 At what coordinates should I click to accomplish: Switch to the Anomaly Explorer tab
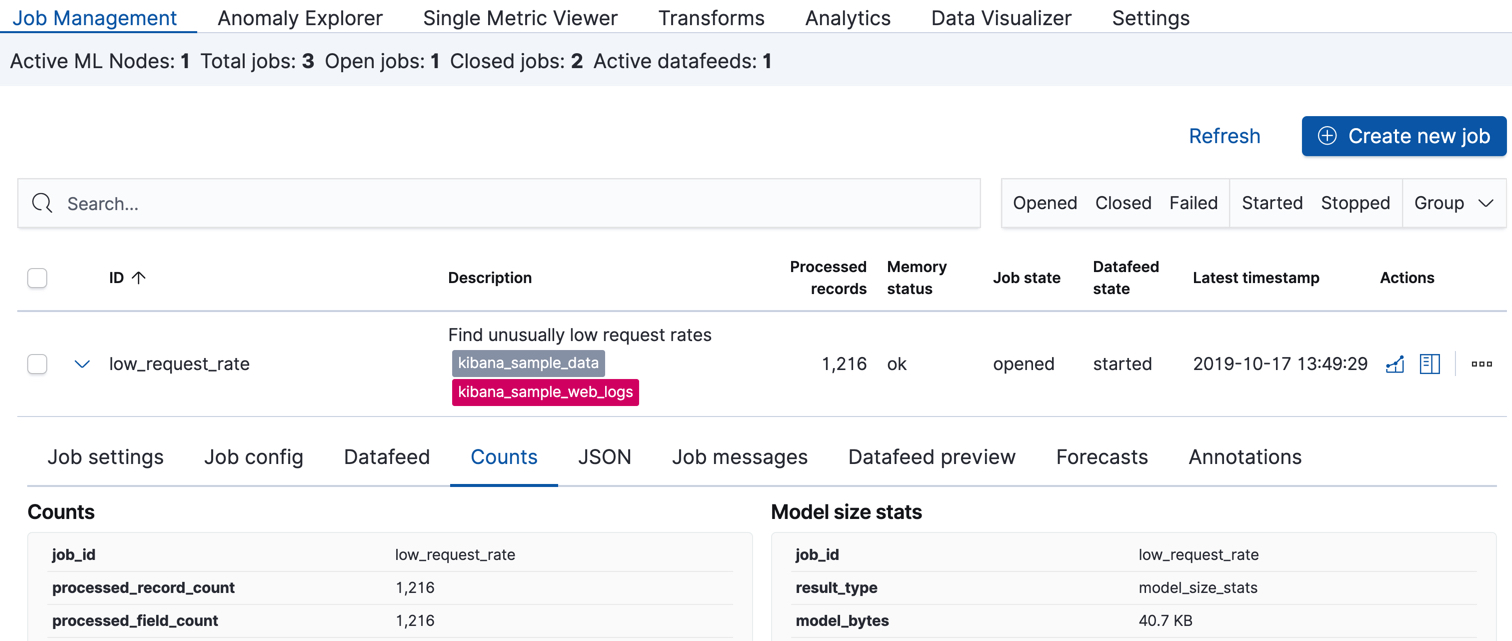[x=300, y=18]
